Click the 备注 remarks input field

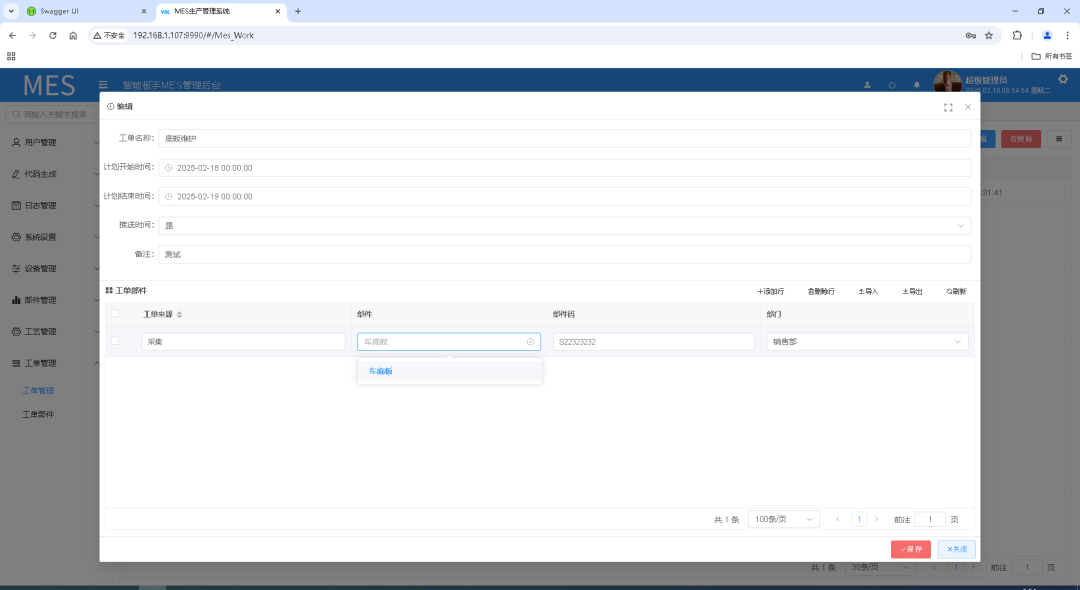point(564,254)
